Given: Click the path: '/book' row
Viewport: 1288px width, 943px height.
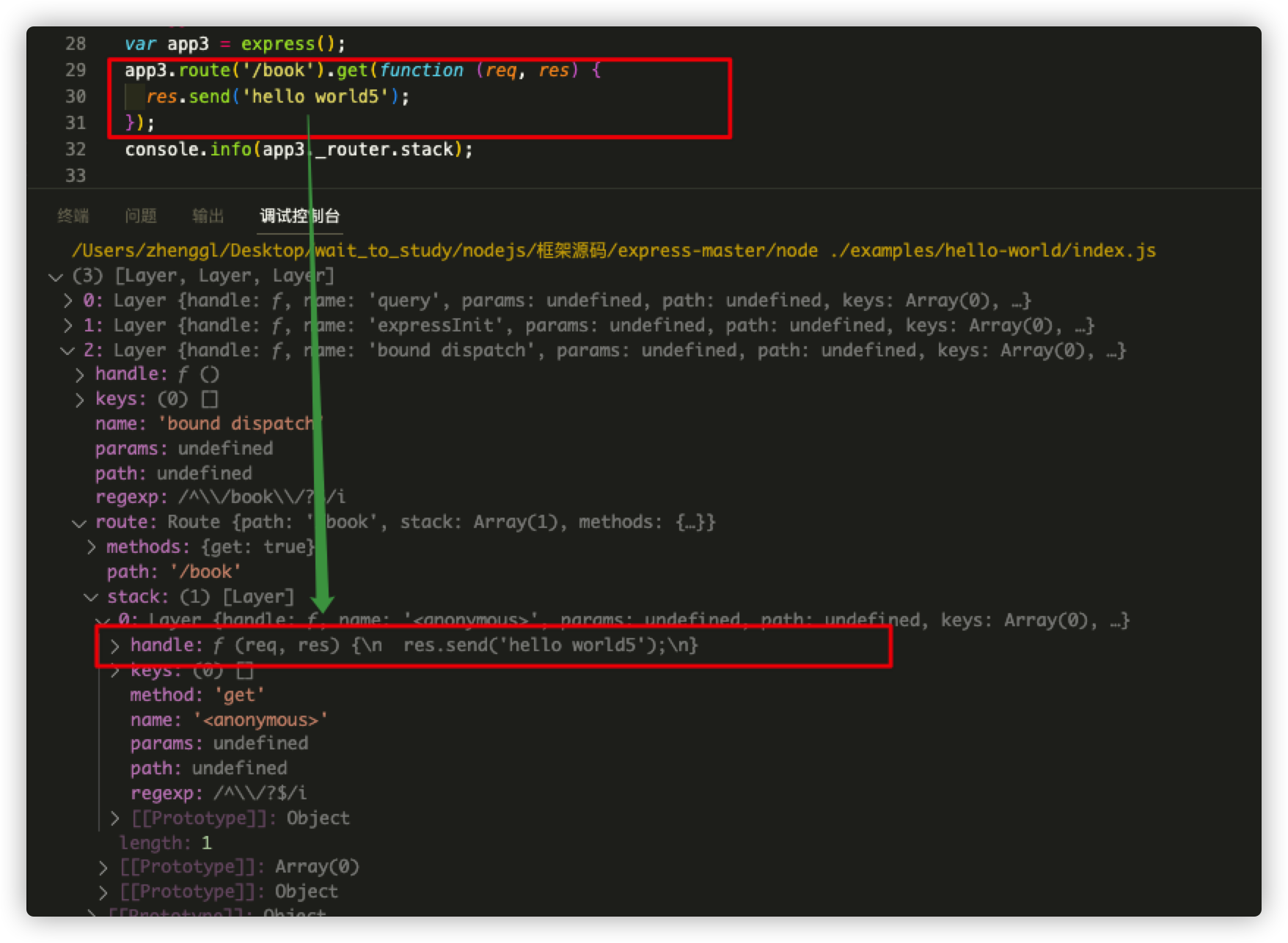Looking at the screenshot, I should pos(173,572).
